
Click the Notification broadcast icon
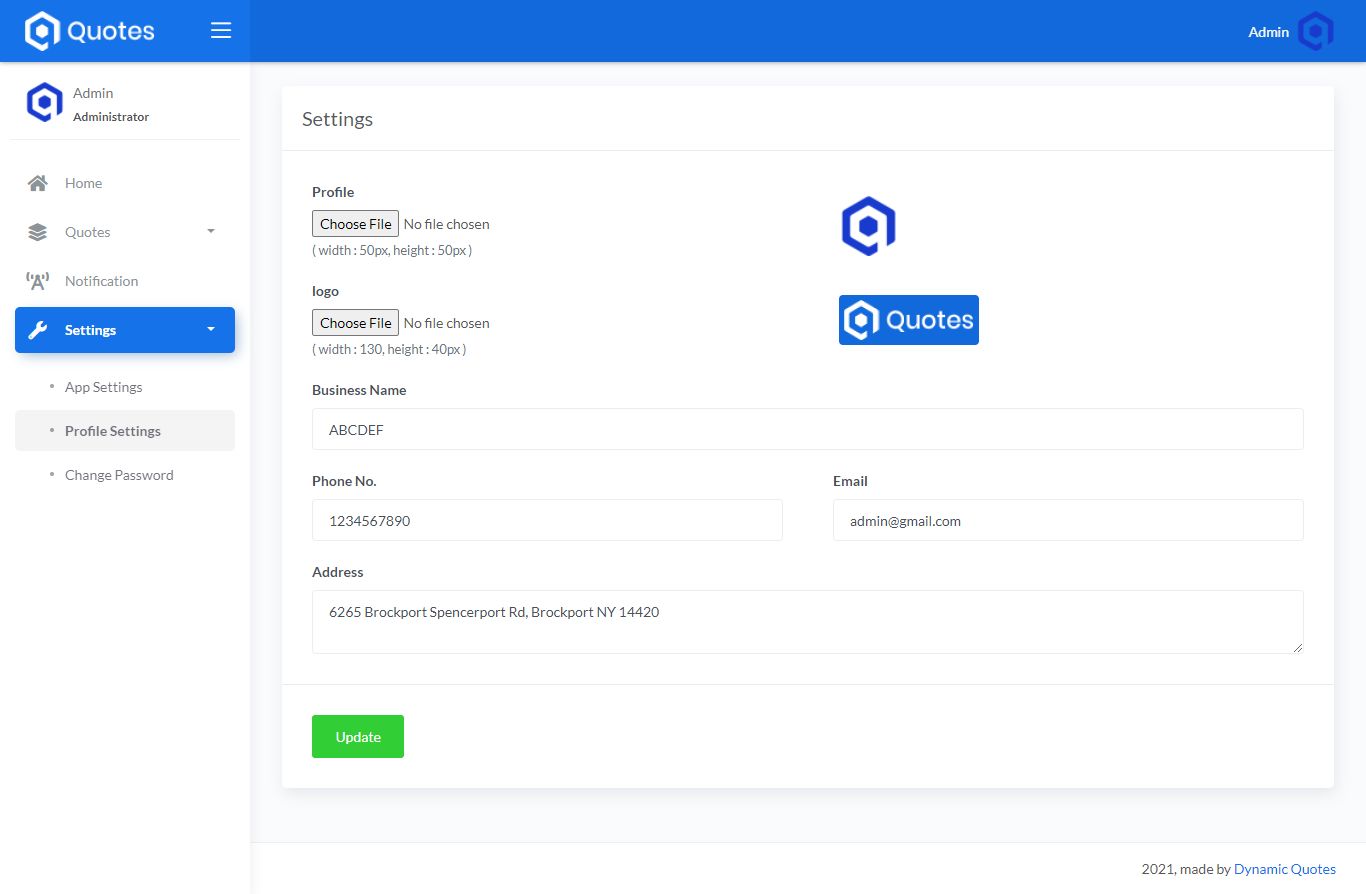tap(38, 281)
